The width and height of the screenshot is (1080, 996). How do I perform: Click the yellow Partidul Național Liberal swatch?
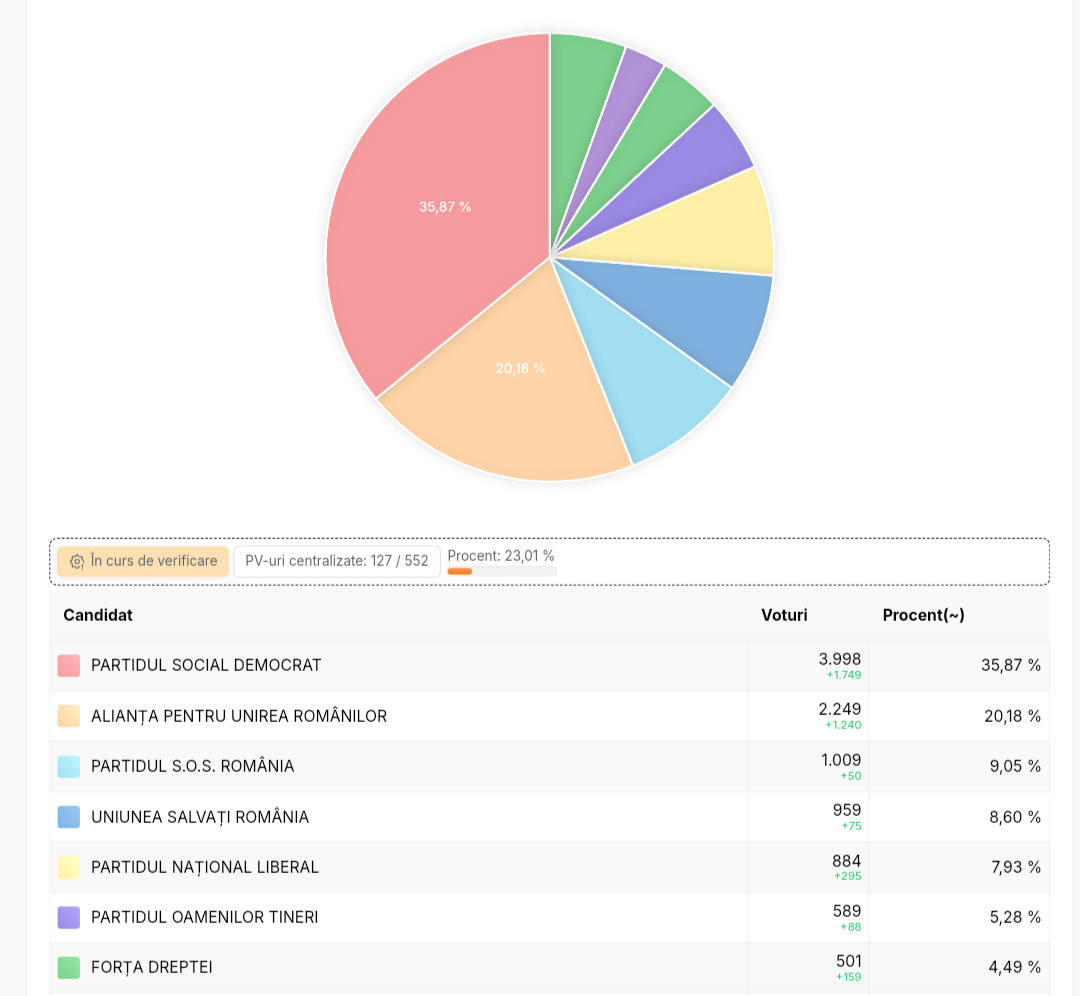[x=69, y=867]
